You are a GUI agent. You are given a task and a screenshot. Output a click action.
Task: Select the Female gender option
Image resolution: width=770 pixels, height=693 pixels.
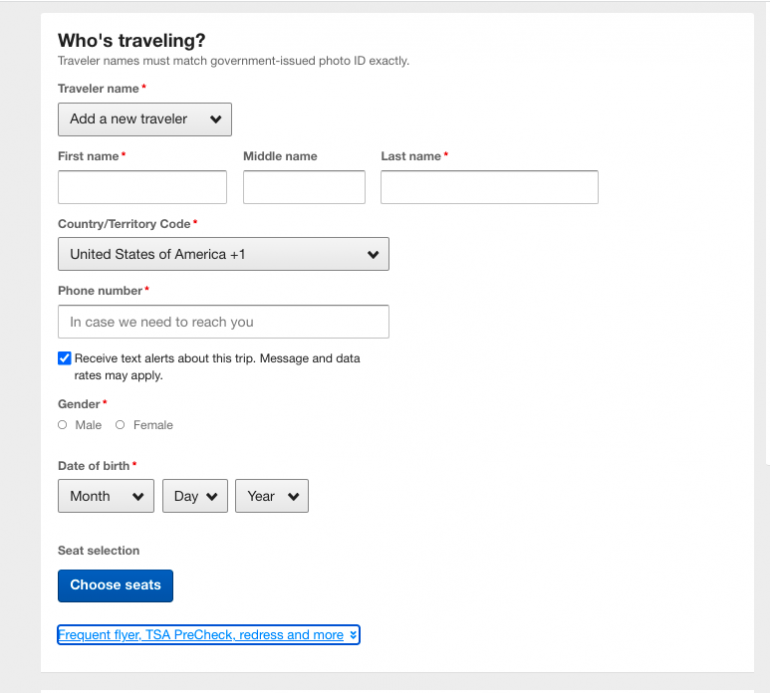pyautogui.click(x=120, y=425)
